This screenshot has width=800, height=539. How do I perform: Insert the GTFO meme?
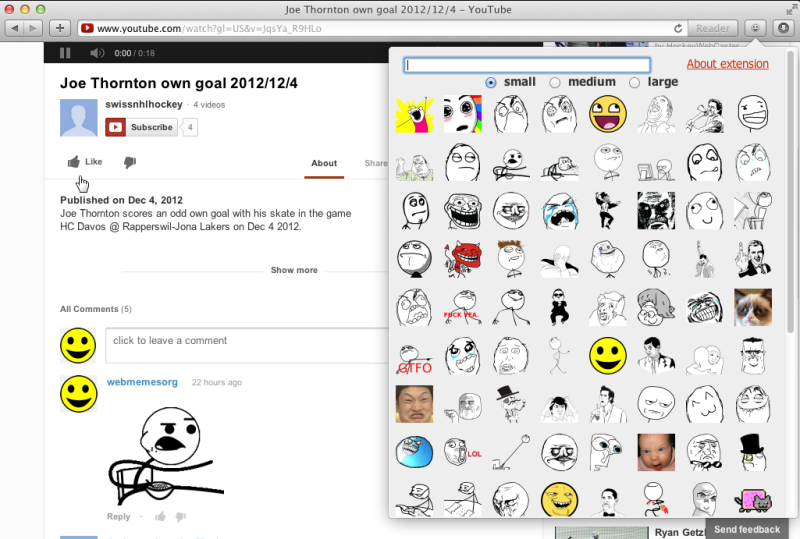coord(414,356)
